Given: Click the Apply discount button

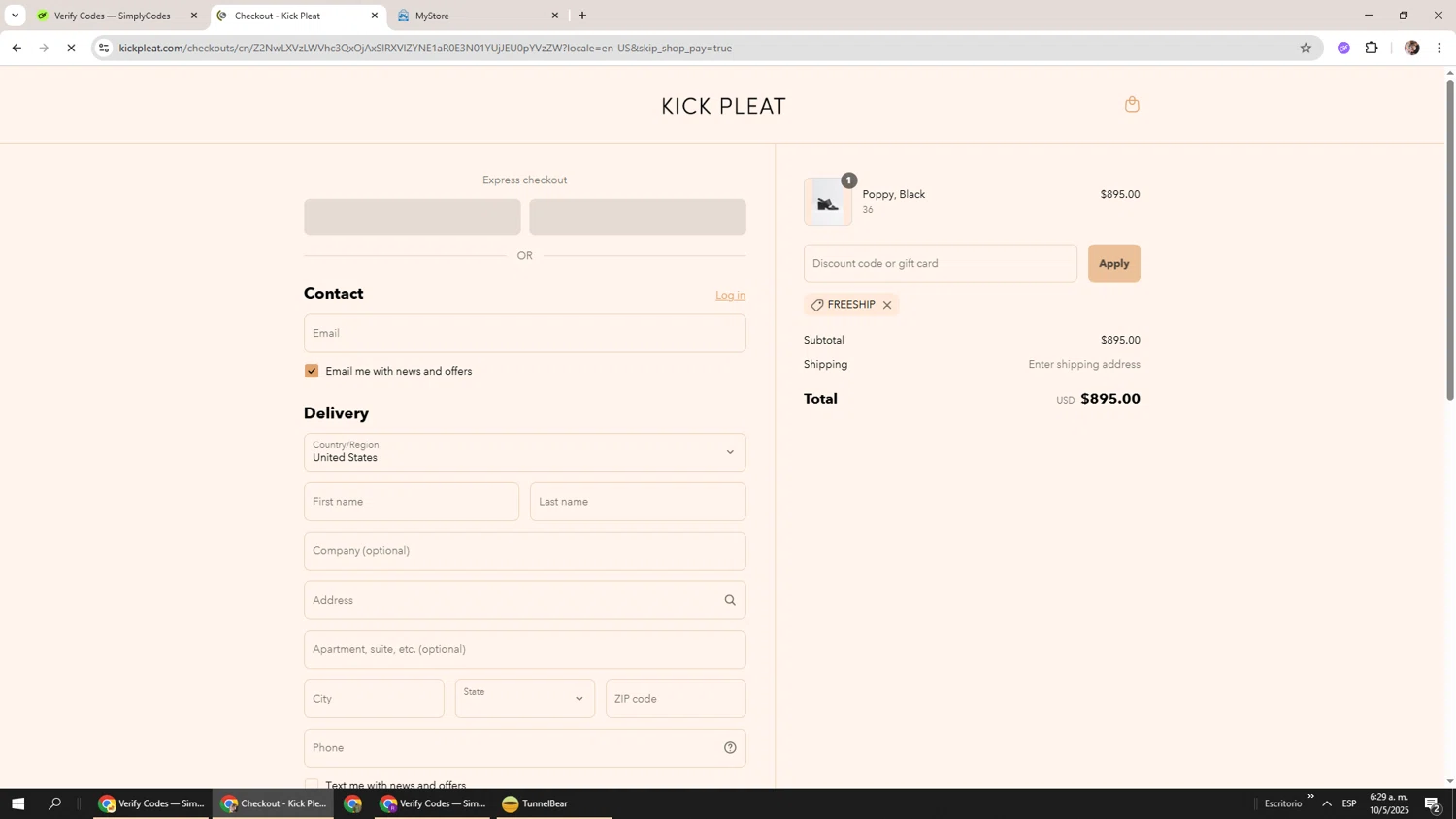Looking at the screenshot, I should (1113, 264).
